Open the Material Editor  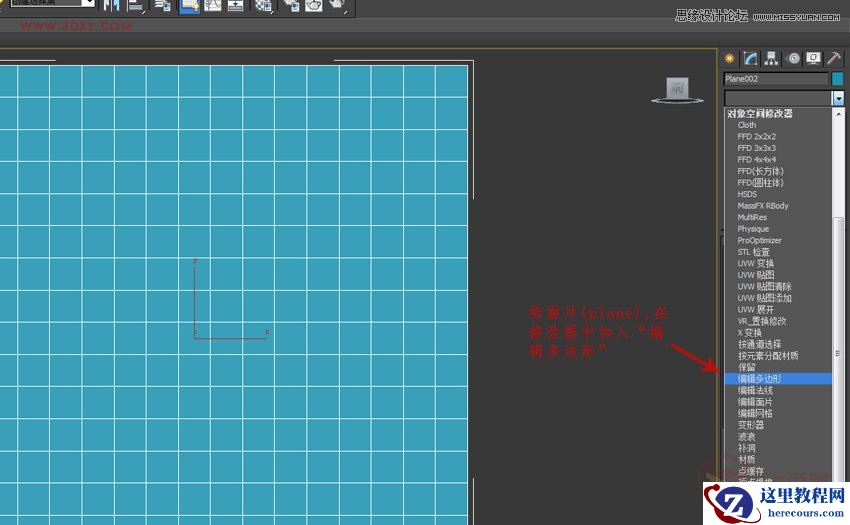[x=264, y=5]
